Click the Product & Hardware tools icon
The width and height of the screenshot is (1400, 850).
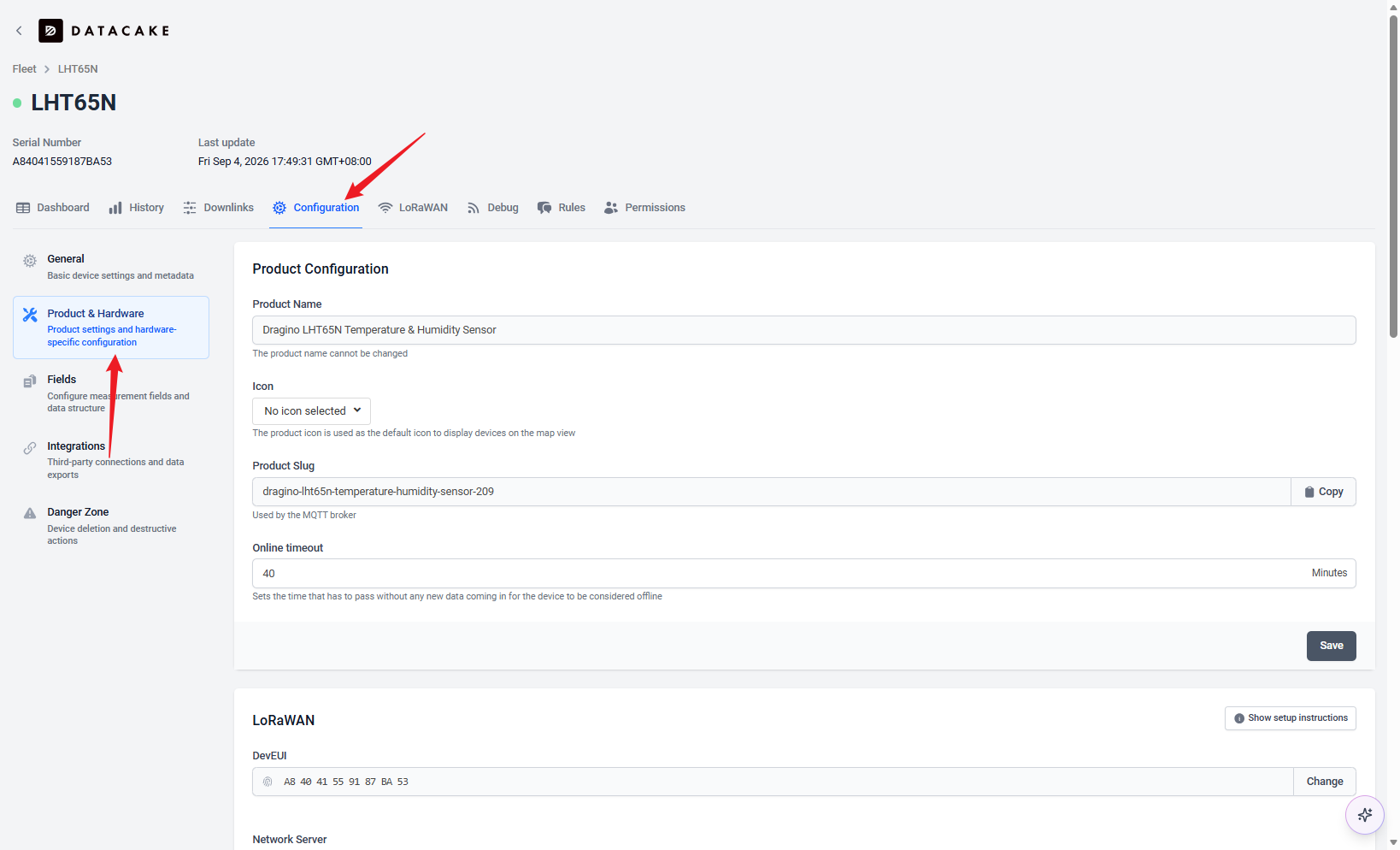(30, 315)
